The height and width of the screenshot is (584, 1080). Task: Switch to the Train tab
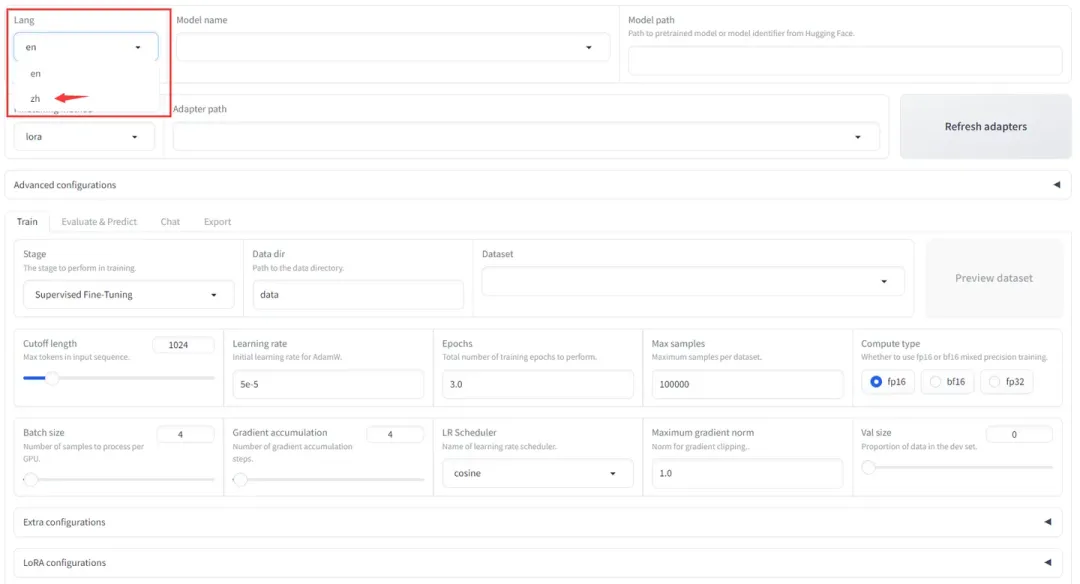[27, 221]
